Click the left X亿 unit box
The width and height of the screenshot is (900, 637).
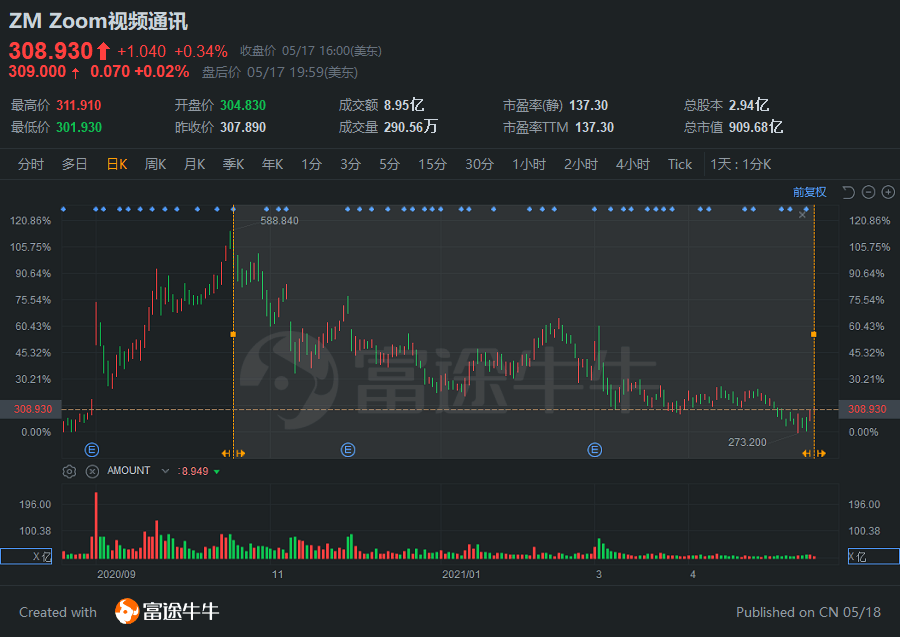coord(26,556)
